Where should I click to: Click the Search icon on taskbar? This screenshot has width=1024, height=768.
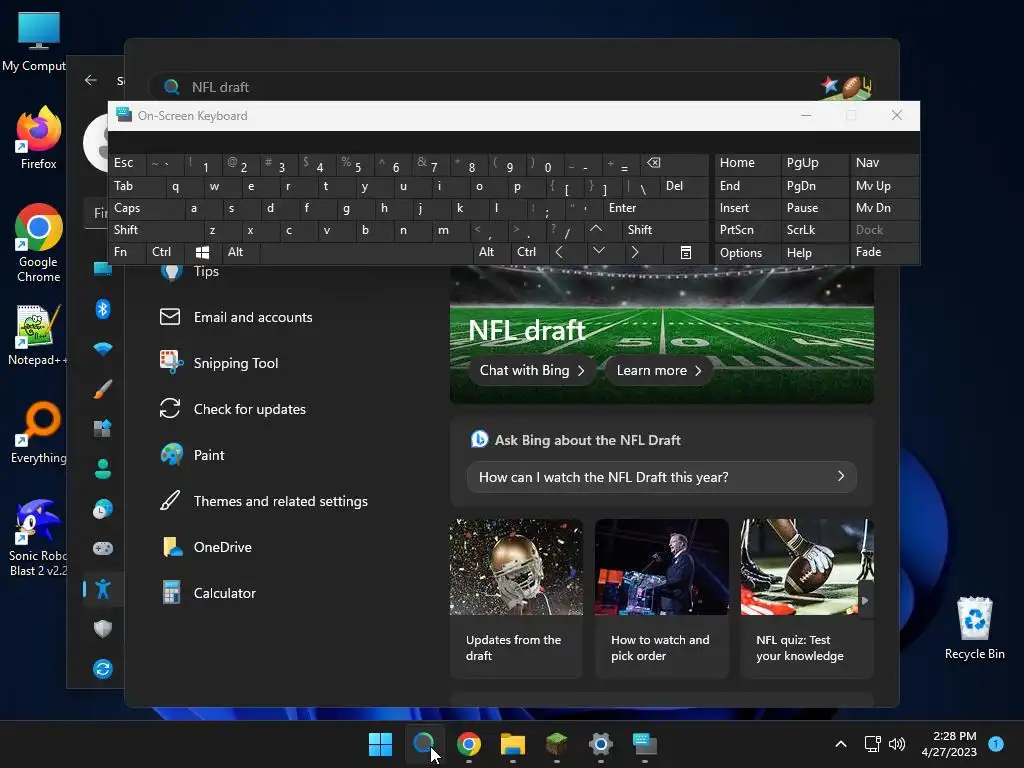[424, 744]
